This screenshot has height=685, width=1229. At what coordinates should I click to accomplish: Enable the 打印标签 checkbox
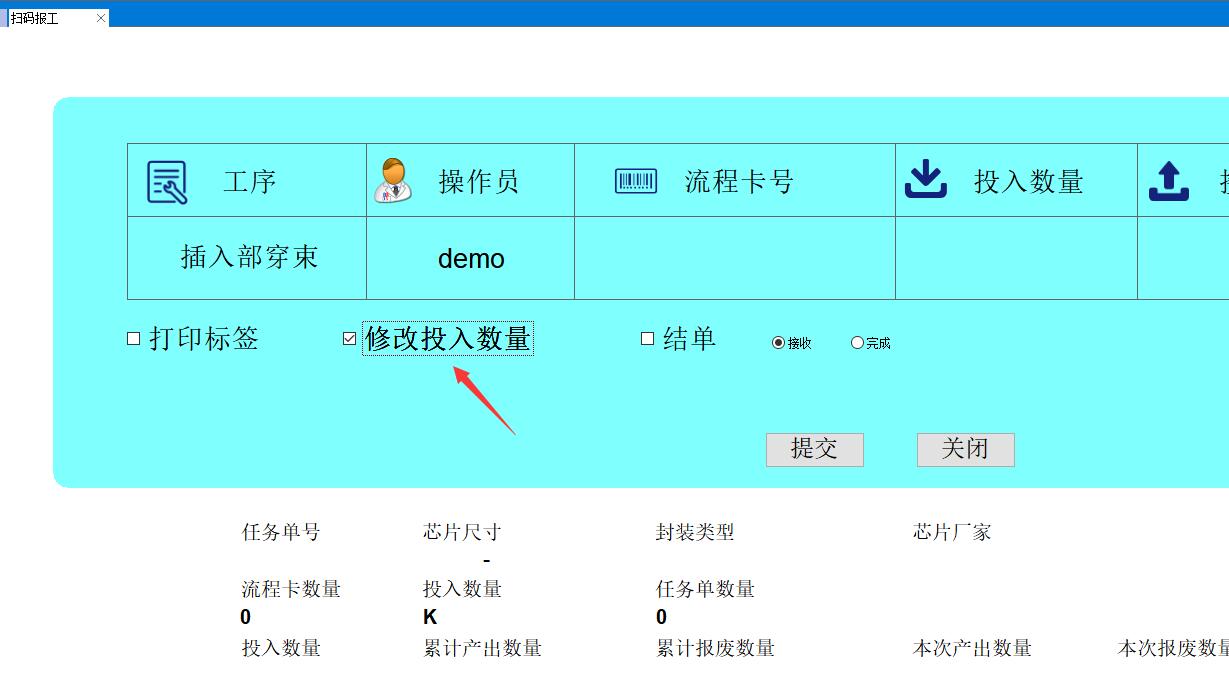134,339
